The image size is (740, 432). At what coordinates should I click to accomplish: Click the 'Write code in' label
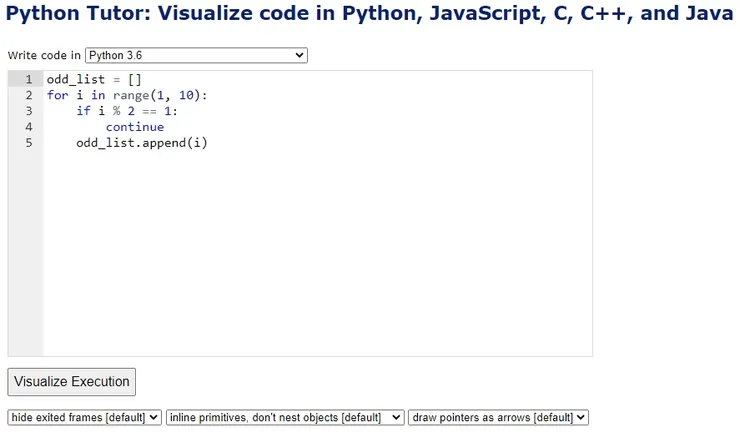[44, 56]
